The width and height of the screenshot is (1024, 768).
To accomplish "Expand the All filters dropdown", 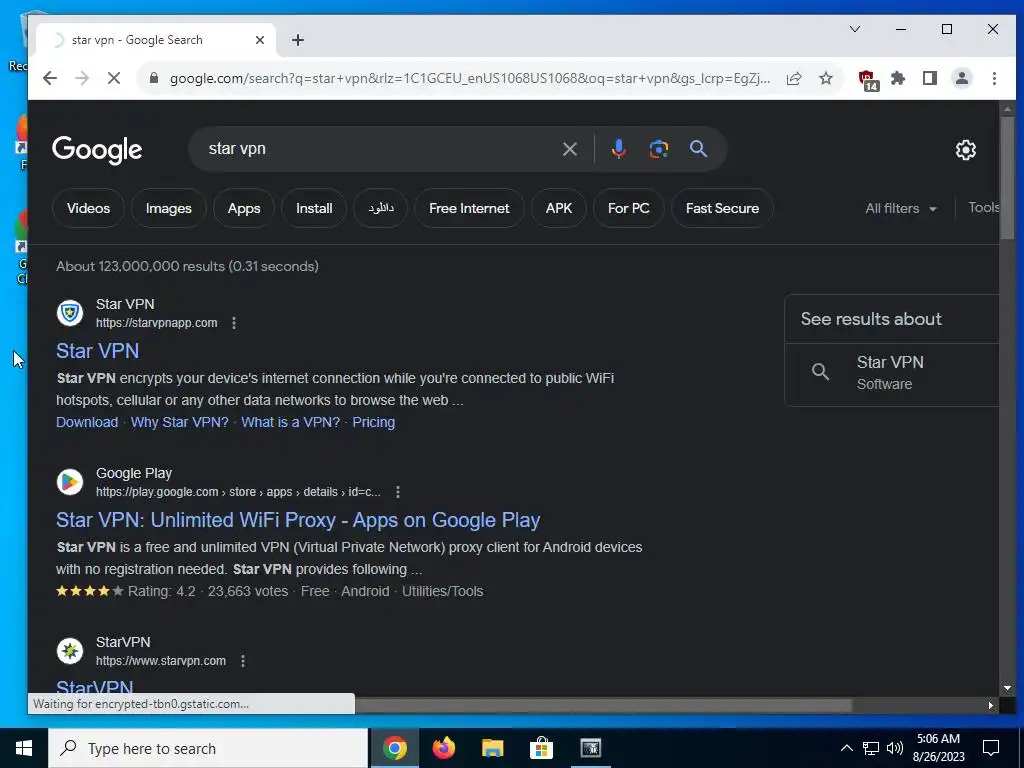I will [901, 208].
